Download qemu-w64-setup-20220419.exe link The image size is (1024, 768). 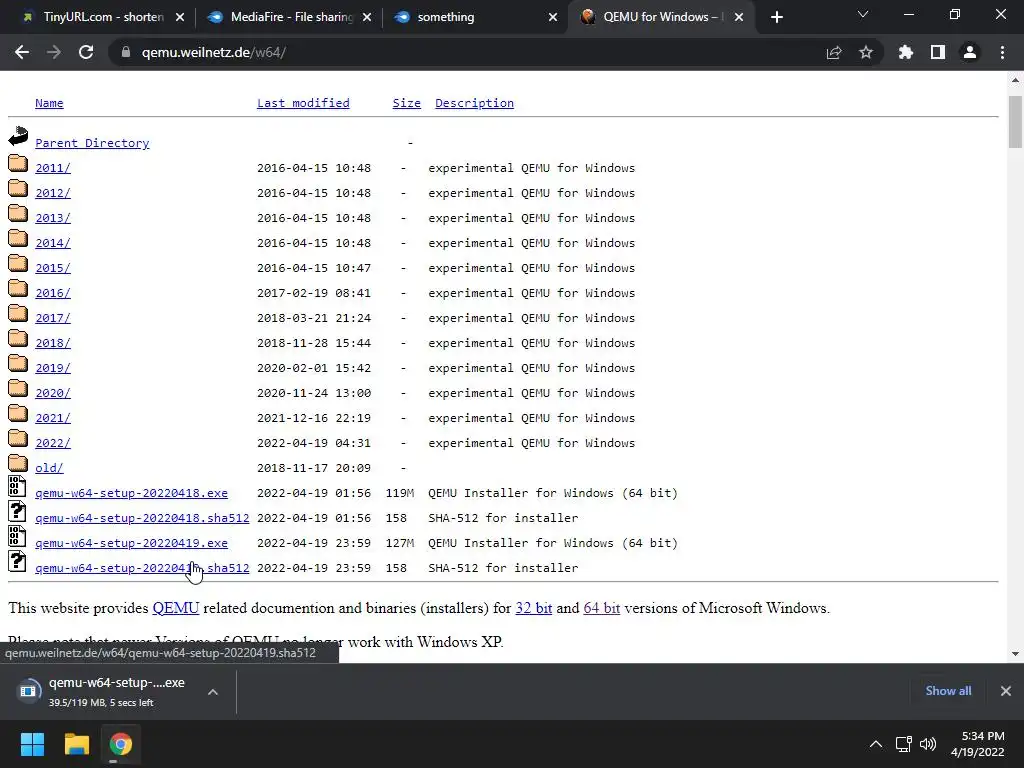click(131, 543)
